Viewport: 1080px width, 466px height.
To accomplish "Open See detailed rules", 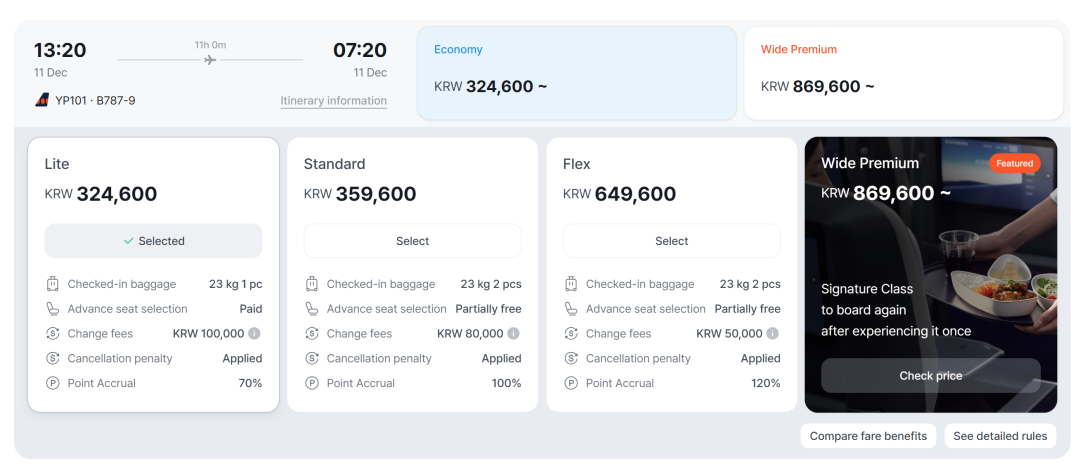I will coord(1000,436).
